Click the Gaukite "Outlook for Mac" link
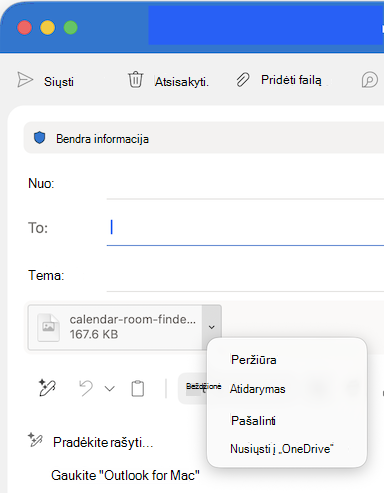This screenshot has width=384, height=493. [125, 475]
